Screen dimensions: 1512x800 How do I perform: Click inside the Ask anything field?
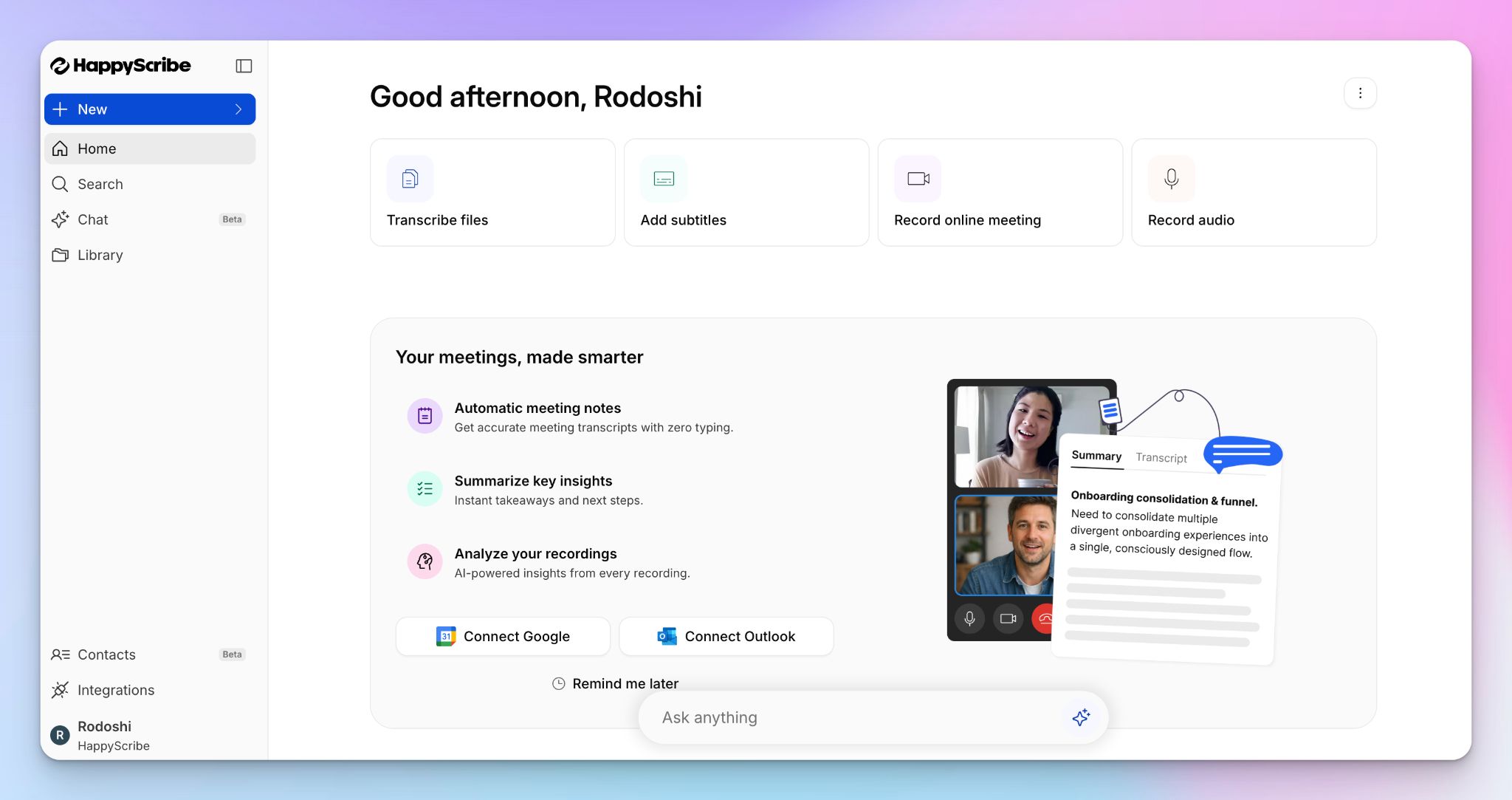click(x=849, y=717)
